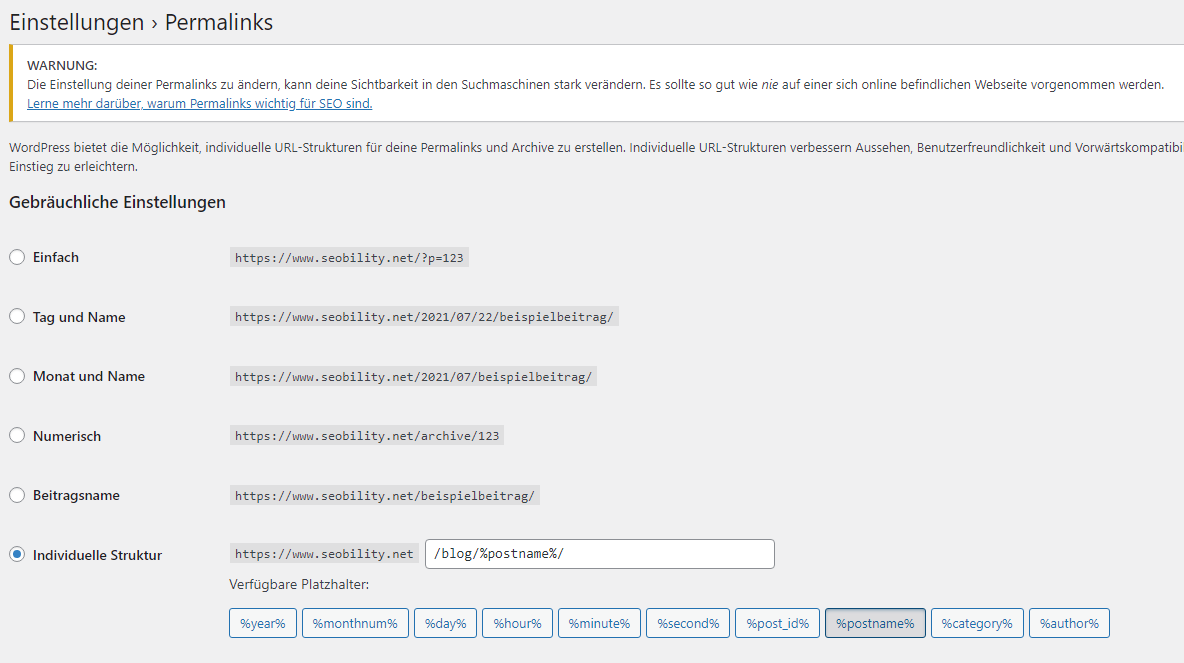Click the Verfügbare Platzhalter label
The height and width of the screenshot is (663, 1184).
point(299,584)
